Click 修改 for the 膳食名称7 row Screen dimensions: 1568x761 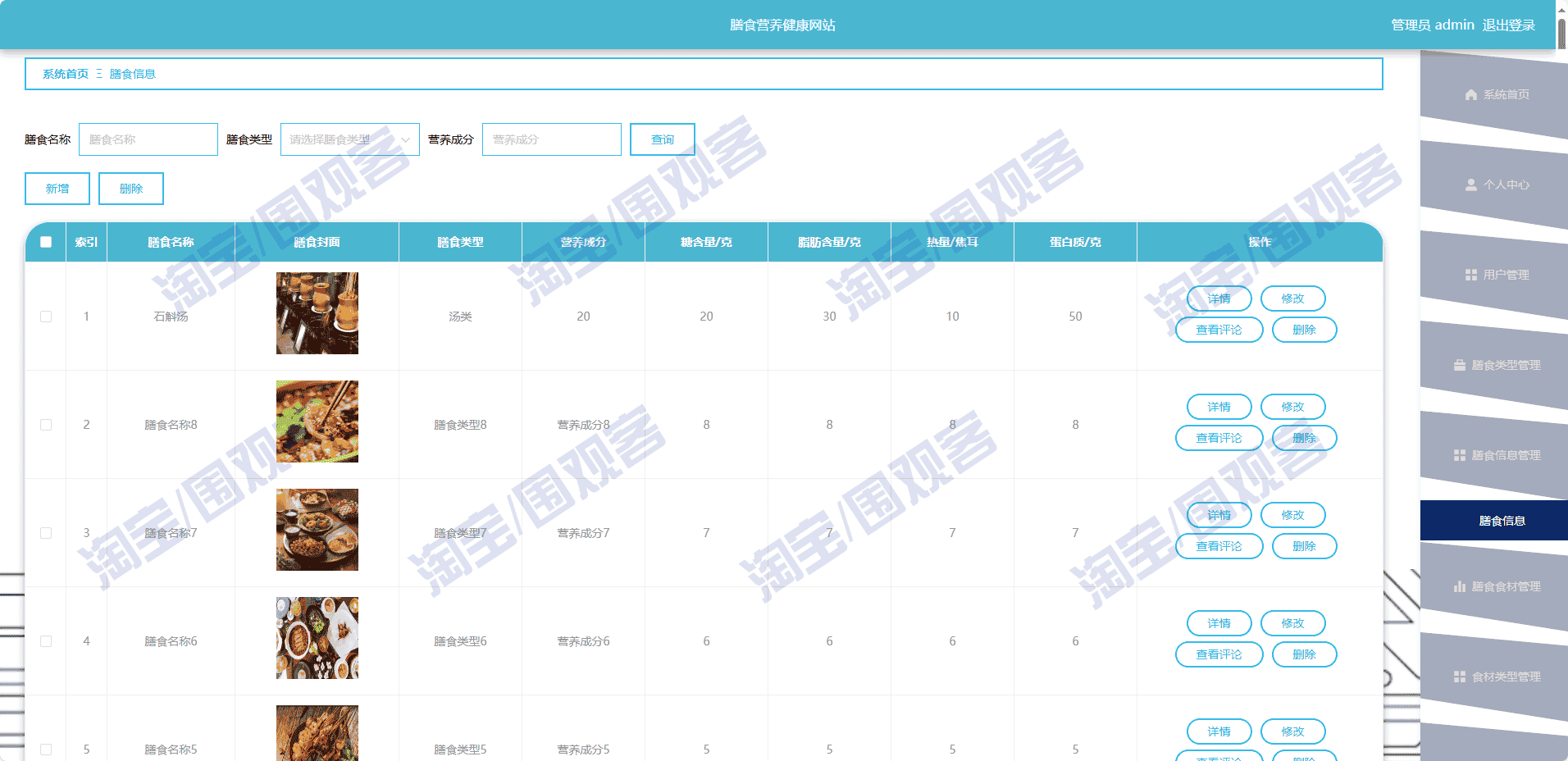[x=1293, y=515]
